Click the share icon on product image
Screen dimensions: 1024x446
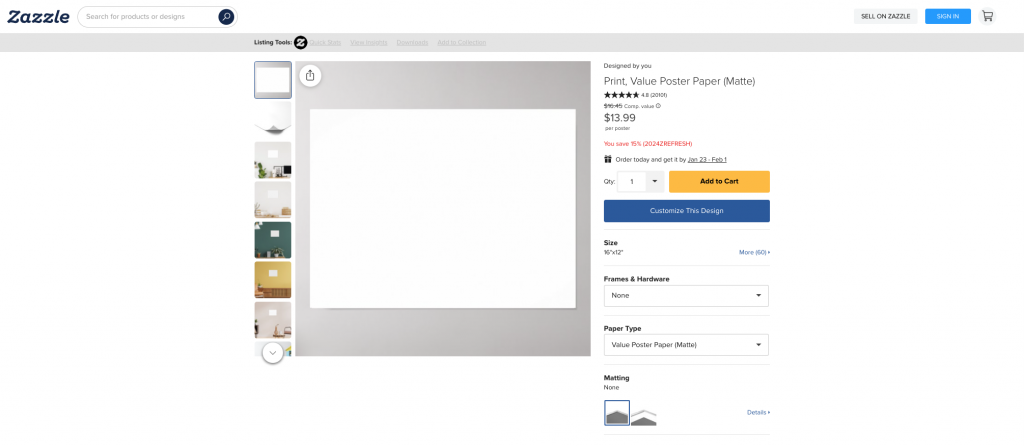click(310, 75)
